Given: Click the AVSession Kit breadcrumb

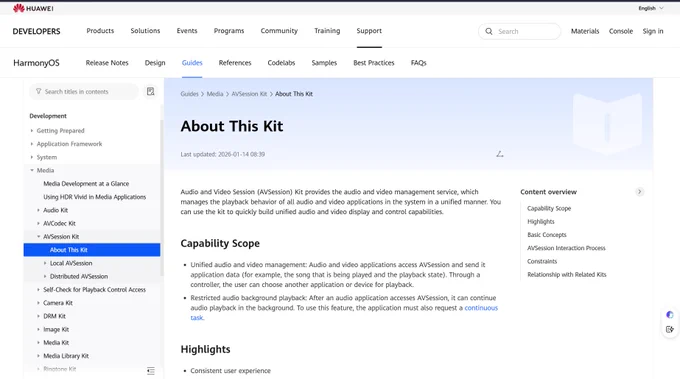Looking at the screenshot, I should pyautogui.click(x=249, y=94).
